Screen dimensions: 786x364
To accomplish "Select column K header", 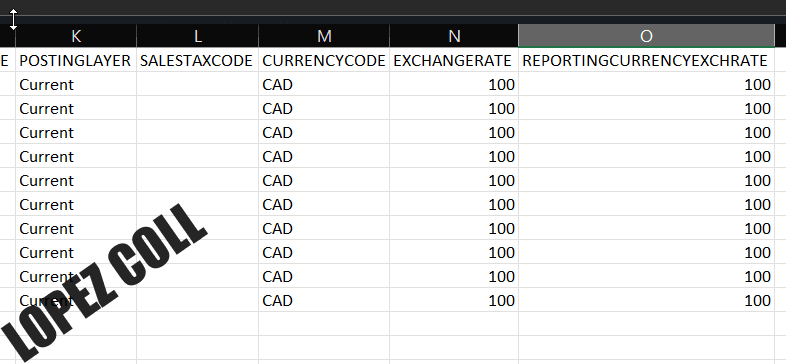I will tap(76, 36).
